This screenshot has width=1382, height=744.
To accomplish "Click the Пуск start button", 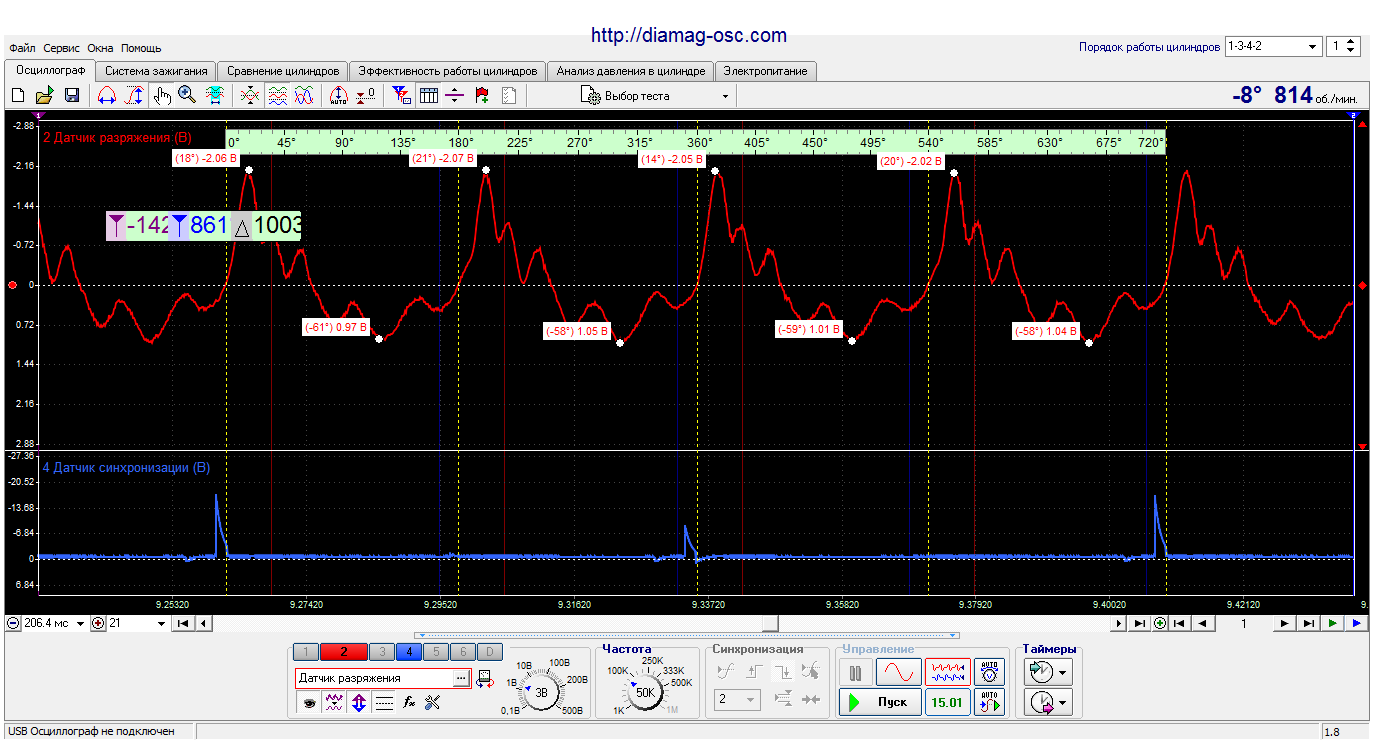I will coord(879,702).
